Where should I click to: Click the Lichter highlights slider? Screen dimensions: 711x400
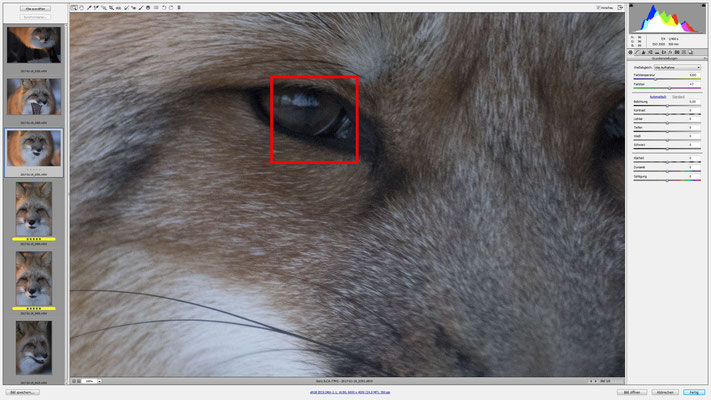coord(667,123)
